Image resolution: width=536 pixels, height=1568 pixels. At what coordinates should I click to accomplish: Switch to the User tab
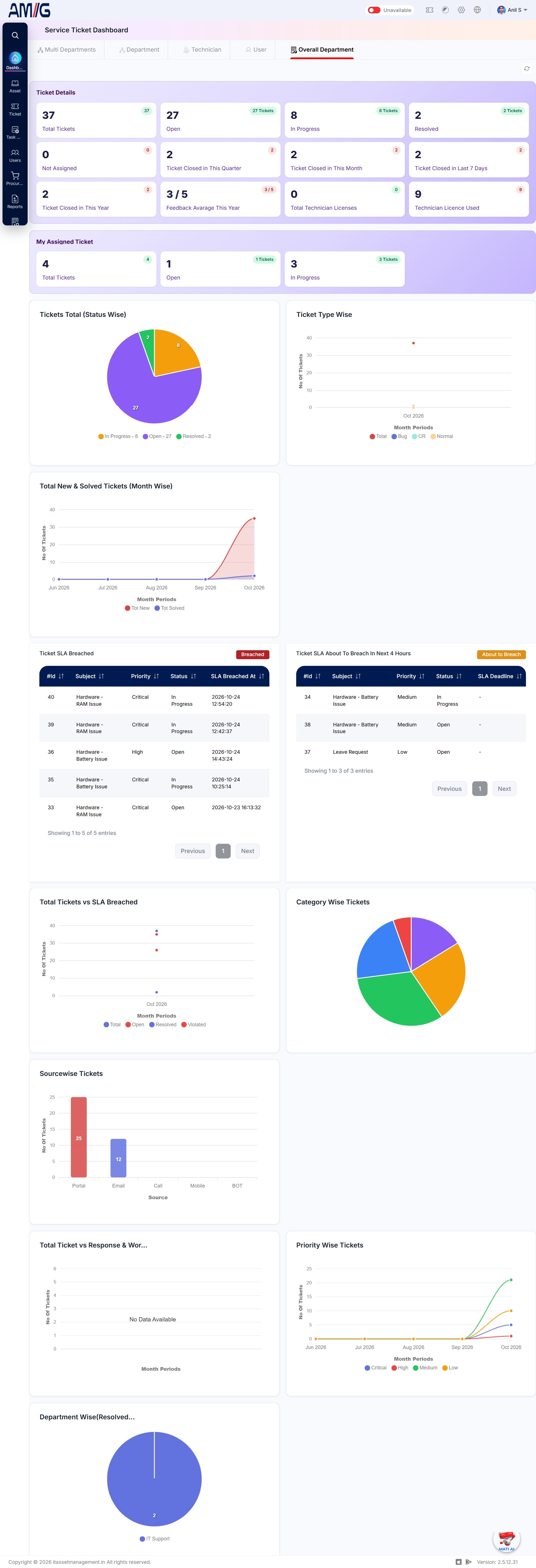(x=256, y=50)
